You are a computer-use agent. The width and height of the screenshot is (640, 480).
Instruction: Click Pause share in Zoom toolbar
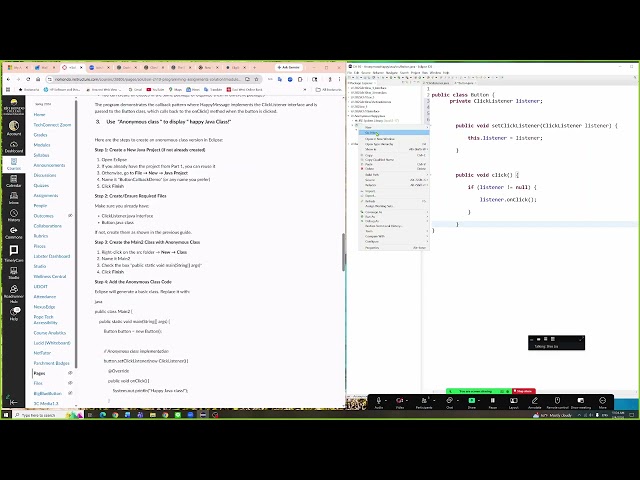coord(493,402)
